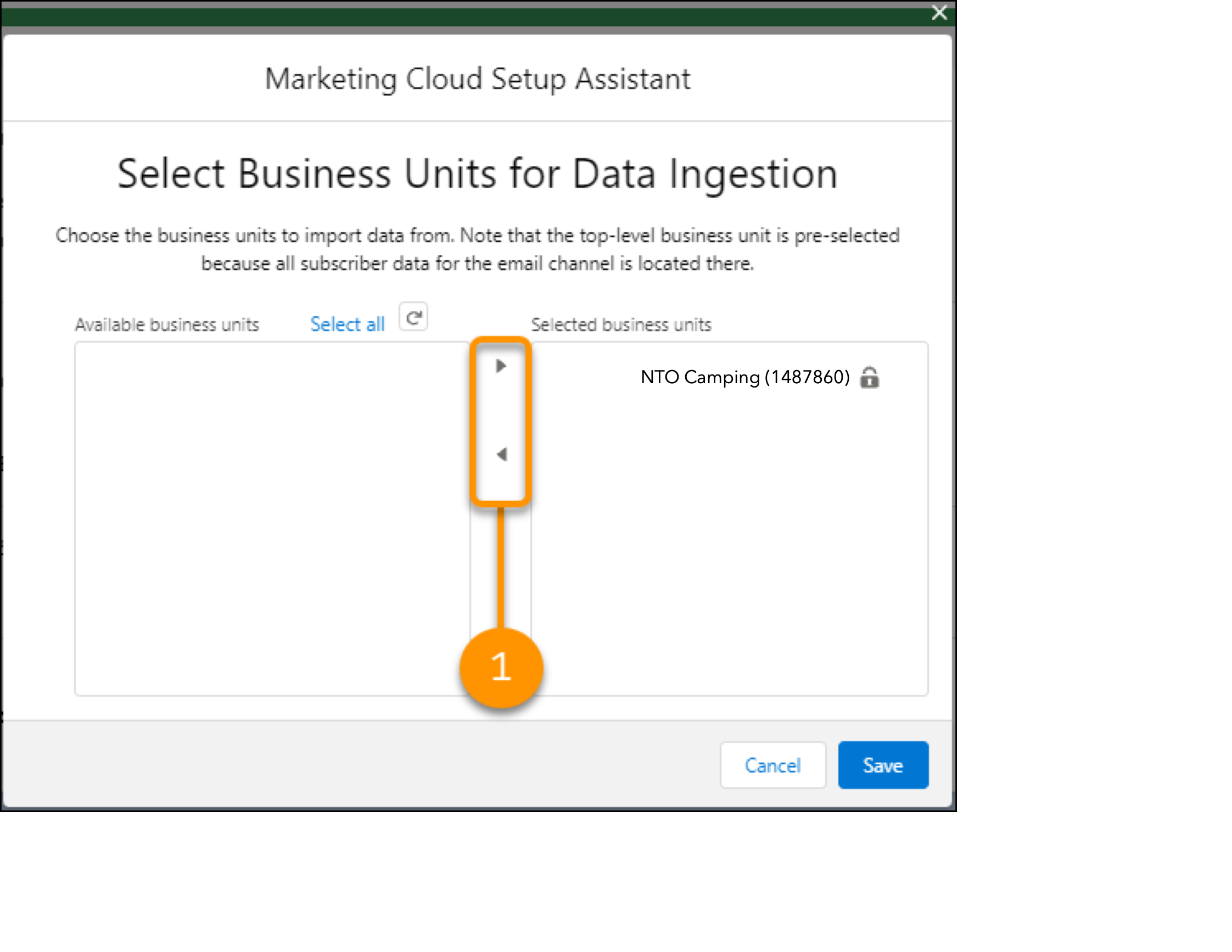
Task: Click the Available business units label
Action: pyautogui.click(x=167, y=324)
